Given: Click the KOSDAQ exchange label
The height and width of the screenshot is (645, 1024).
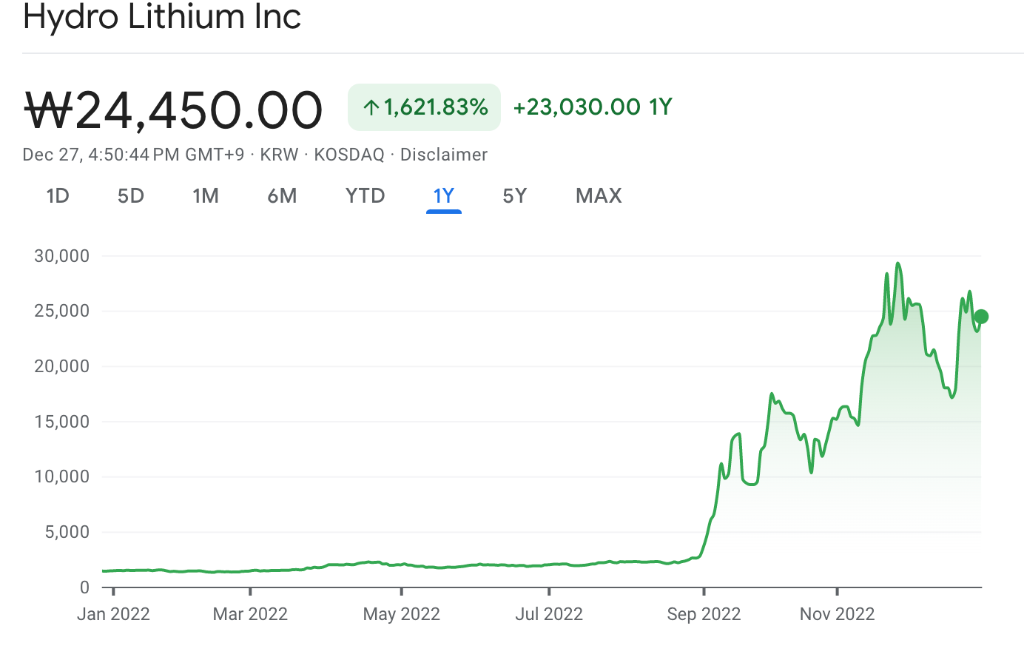Looking at the screenshot, I should pos(349,155).
